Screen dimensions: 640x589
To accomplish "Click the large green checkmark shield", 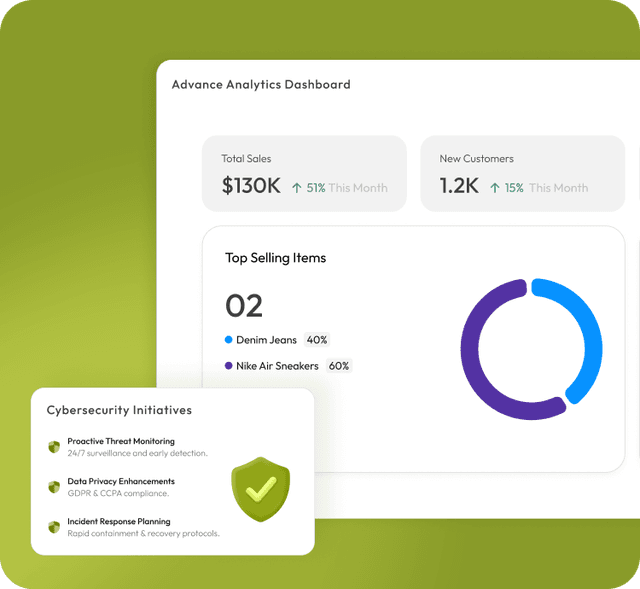I will click(x=260, y=489).
